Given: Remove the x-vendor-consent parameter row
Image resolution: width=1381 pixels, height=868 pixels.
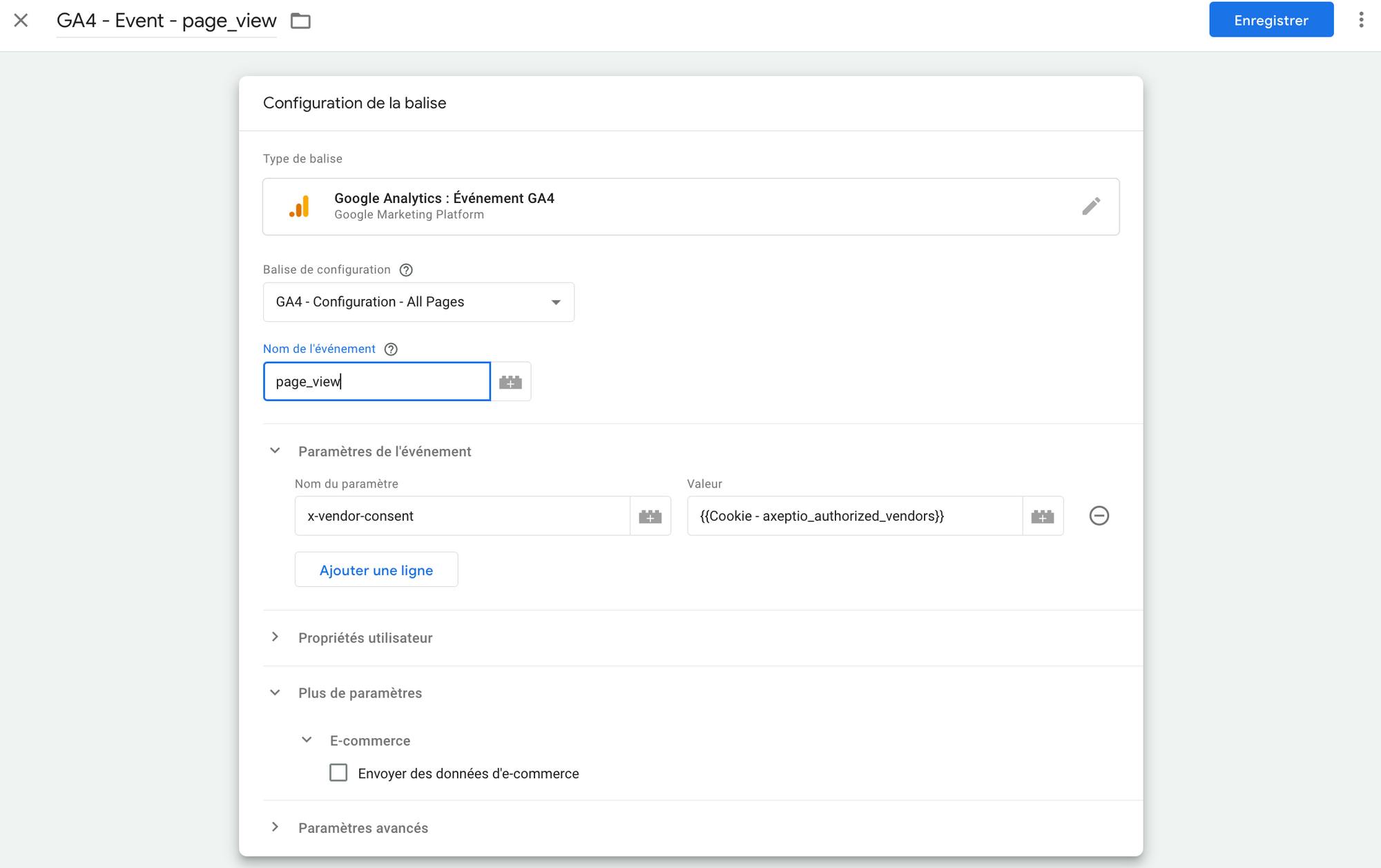Looking at the screenshot, I should point(1099,516).
